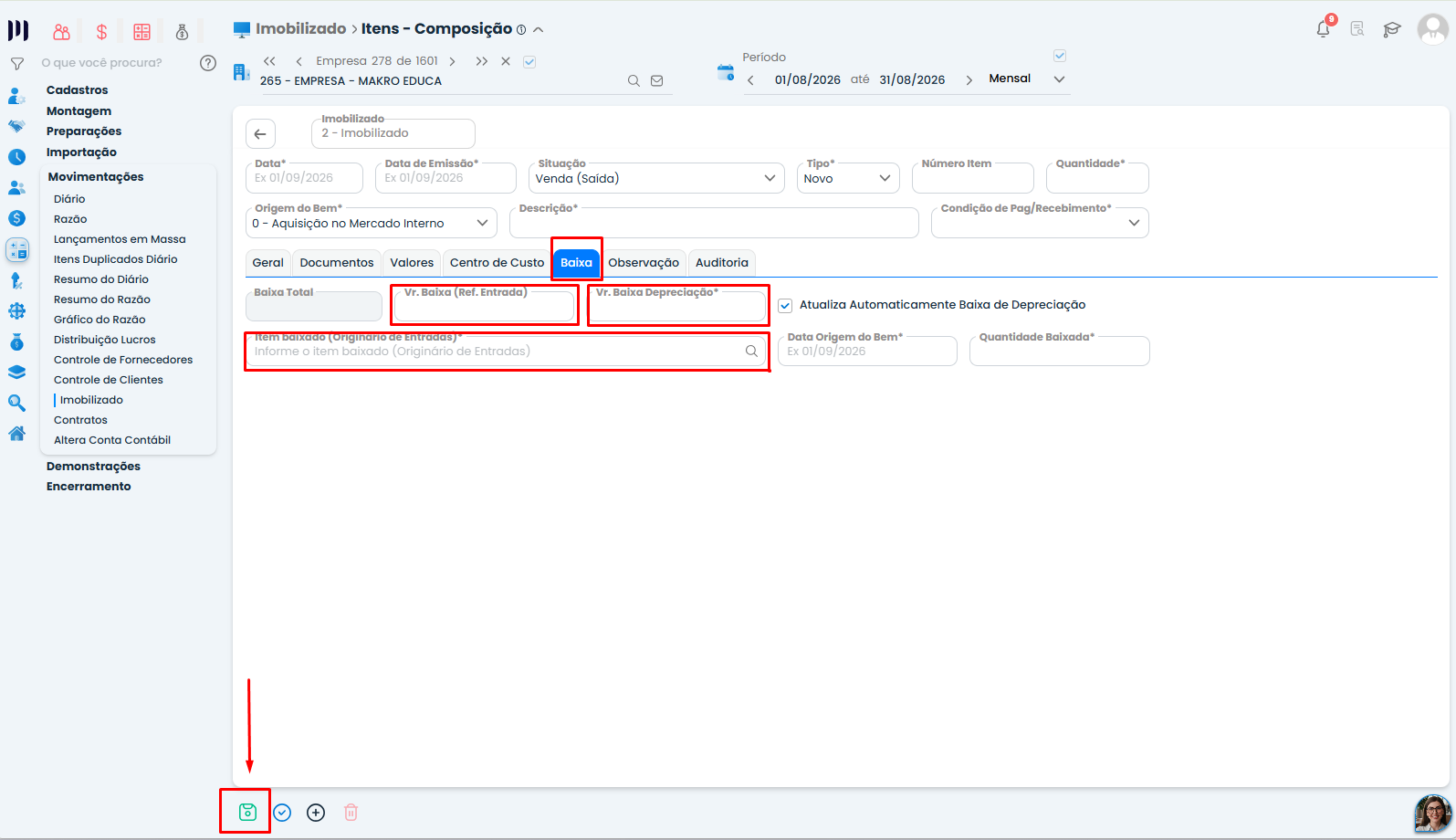Screen dimensions: 1456x840
Task: Click the search icon in Item baixado field
Action: click(x=751, y=351)
